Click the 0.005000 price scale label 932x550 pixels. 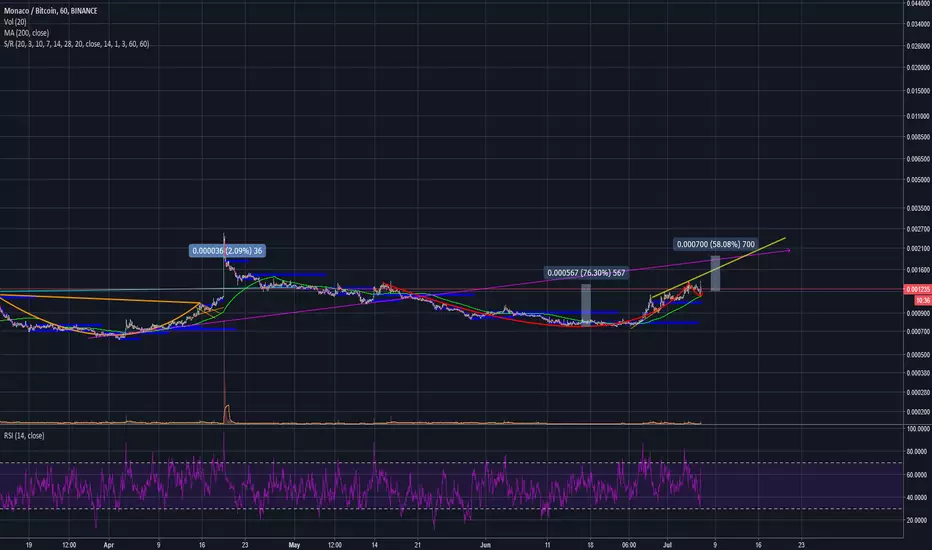point(918,180)
